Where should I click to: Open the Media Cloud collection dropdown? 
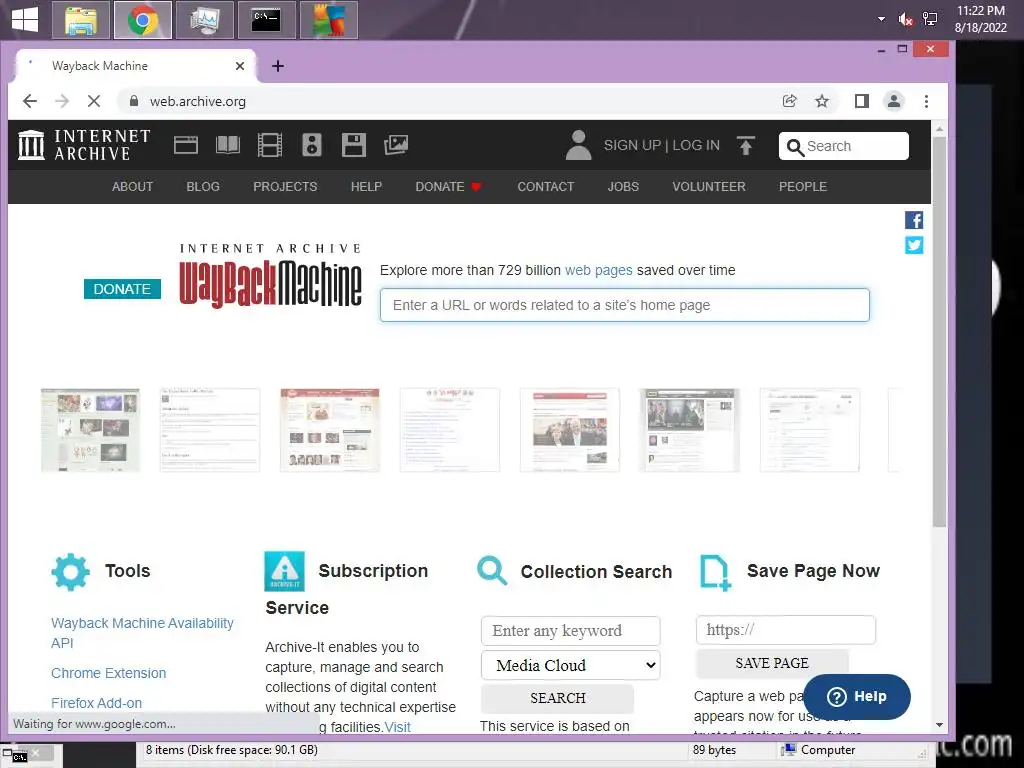point(570,665)
